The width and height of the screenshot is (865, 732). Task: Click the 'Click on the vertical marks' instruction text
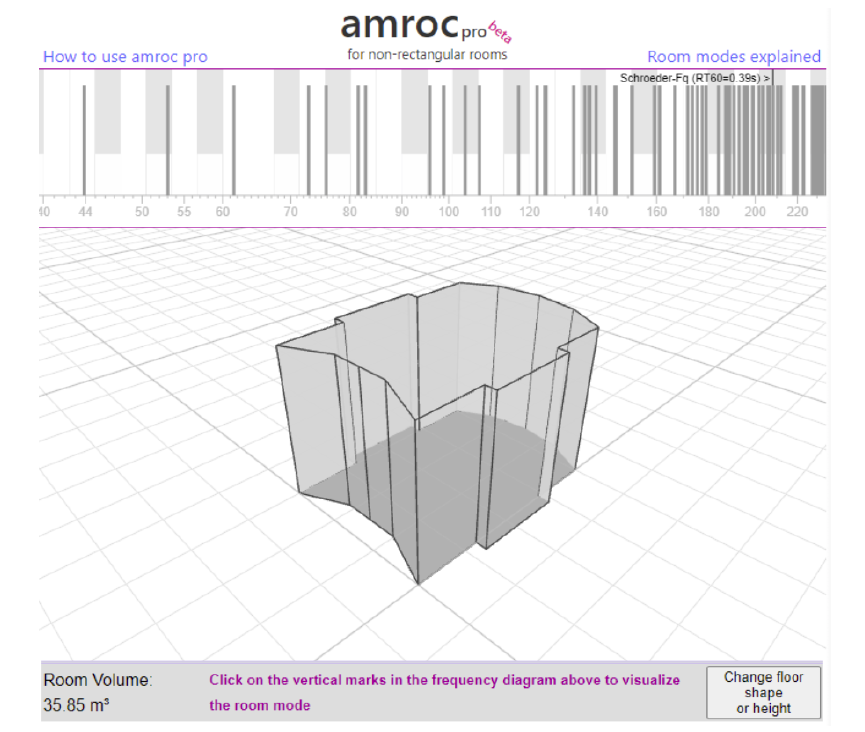coord(444,692)
